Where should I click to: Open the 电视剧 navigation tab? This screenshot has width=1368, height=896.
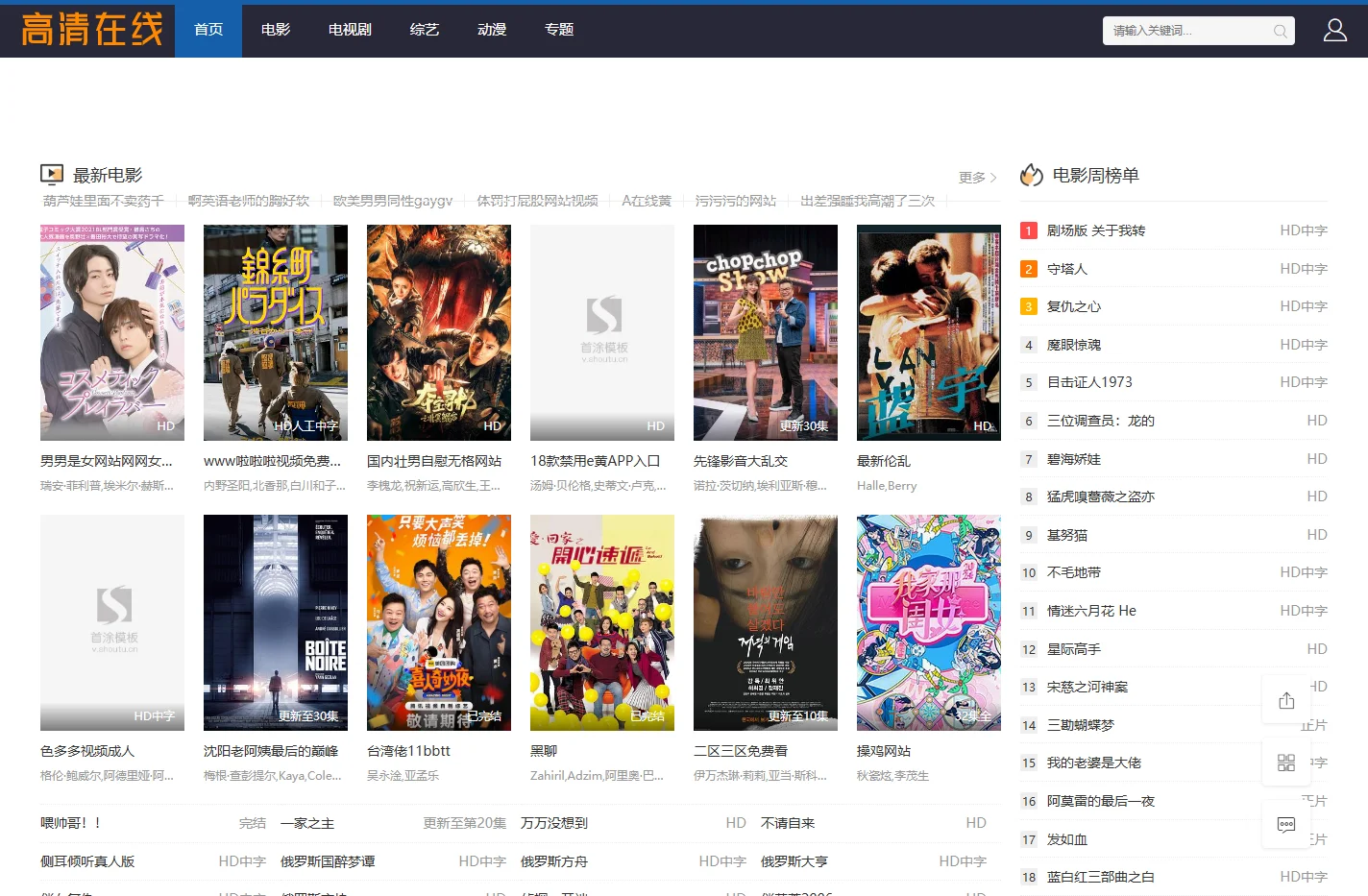pos(350,30)
